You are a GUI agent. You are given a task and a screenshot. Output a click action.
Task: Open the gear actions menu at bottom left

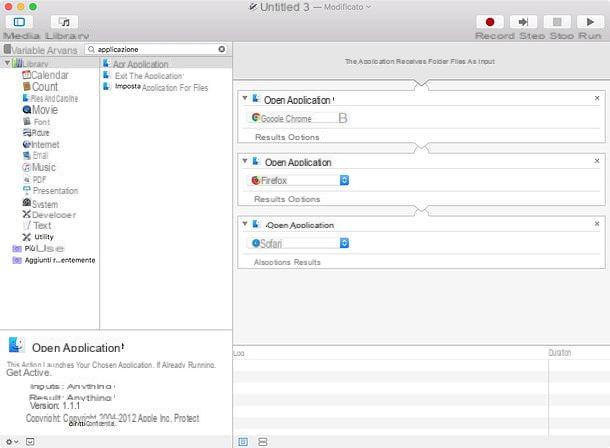(x=12, y=442)
